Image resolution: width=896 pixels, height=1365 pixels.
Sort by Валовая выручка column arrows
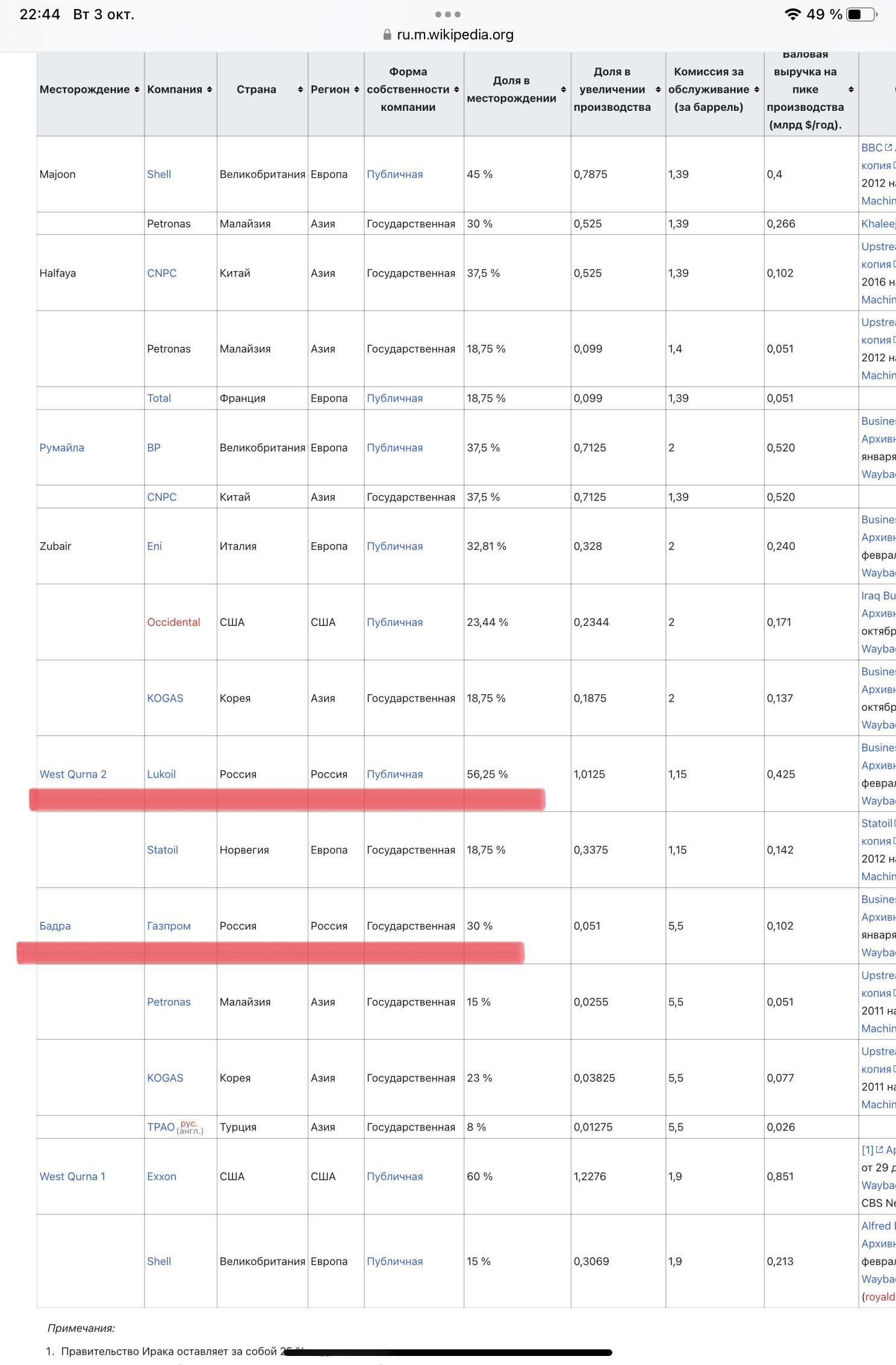click(x=851, y=90)
